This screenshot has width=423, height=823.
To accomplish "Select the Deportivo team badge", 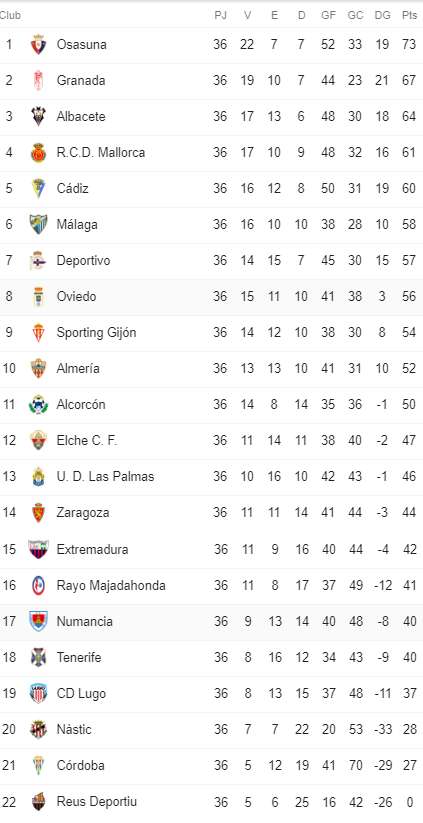I will click(38, 260).
